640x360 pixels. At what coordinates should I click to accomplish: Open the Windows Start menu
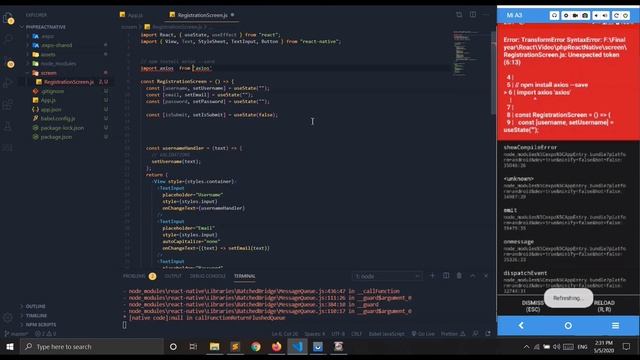coord(10,347)
